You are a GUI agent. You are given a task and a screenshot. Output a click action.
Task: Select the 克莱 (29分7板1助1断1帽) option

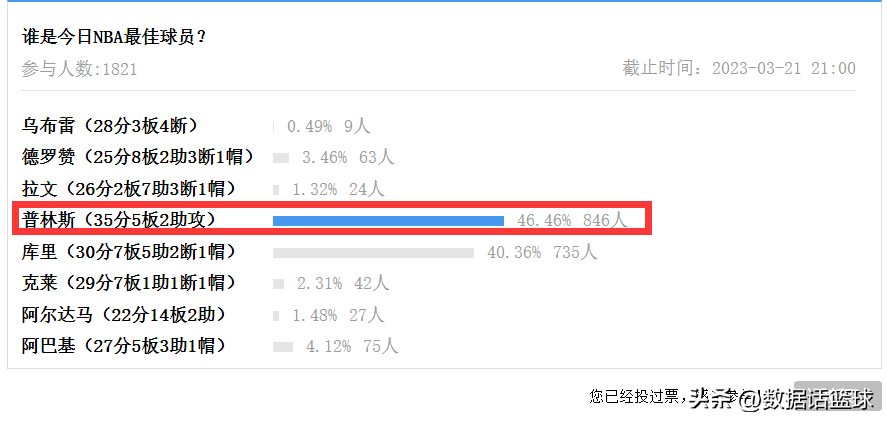pos(129,282)
